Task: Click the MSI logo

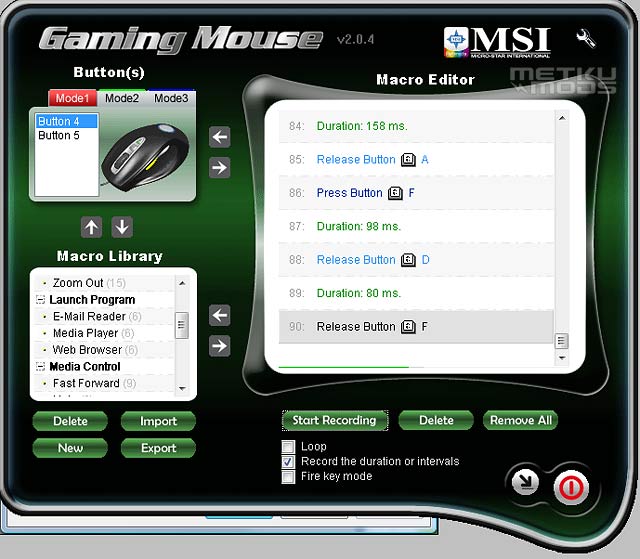Action: point(497,42)
